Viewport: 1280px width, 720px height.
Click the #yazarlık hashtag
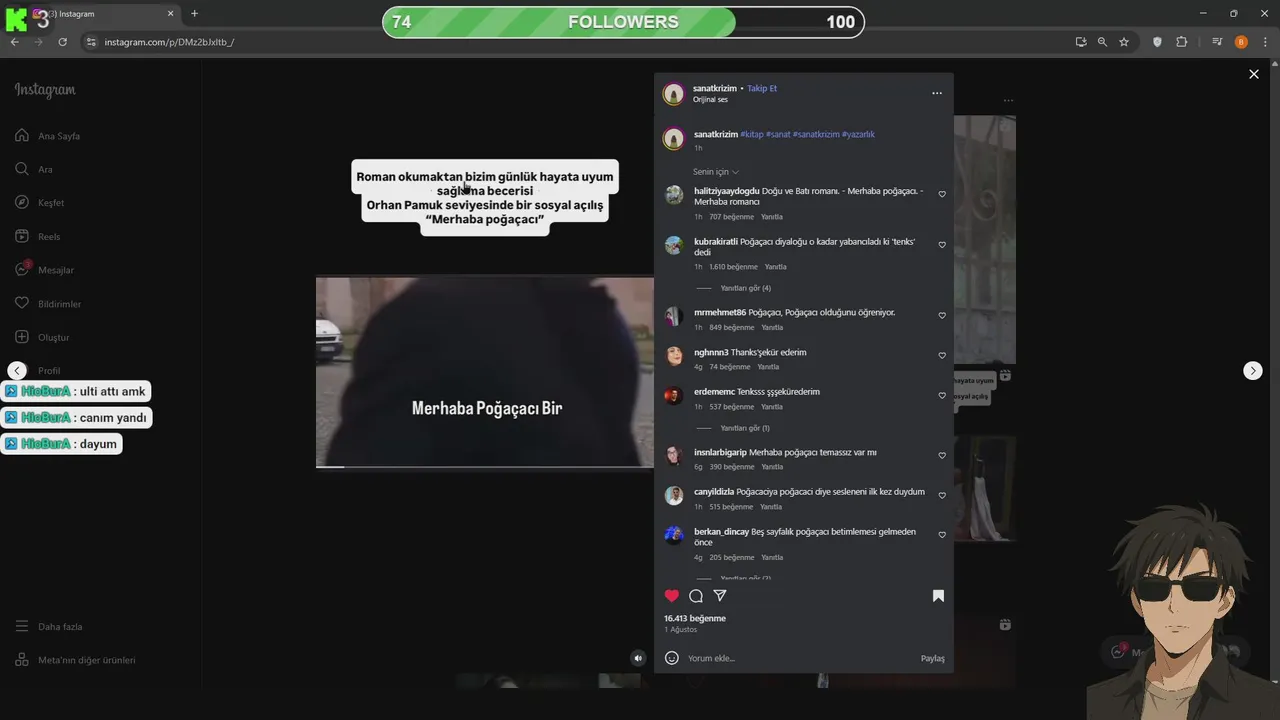pyautogui.click(x=858, y=134)
